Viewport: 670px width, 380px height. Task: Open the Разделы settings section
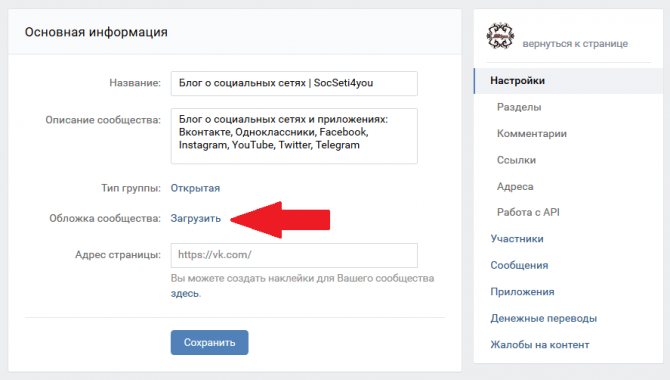click(519, 107)
